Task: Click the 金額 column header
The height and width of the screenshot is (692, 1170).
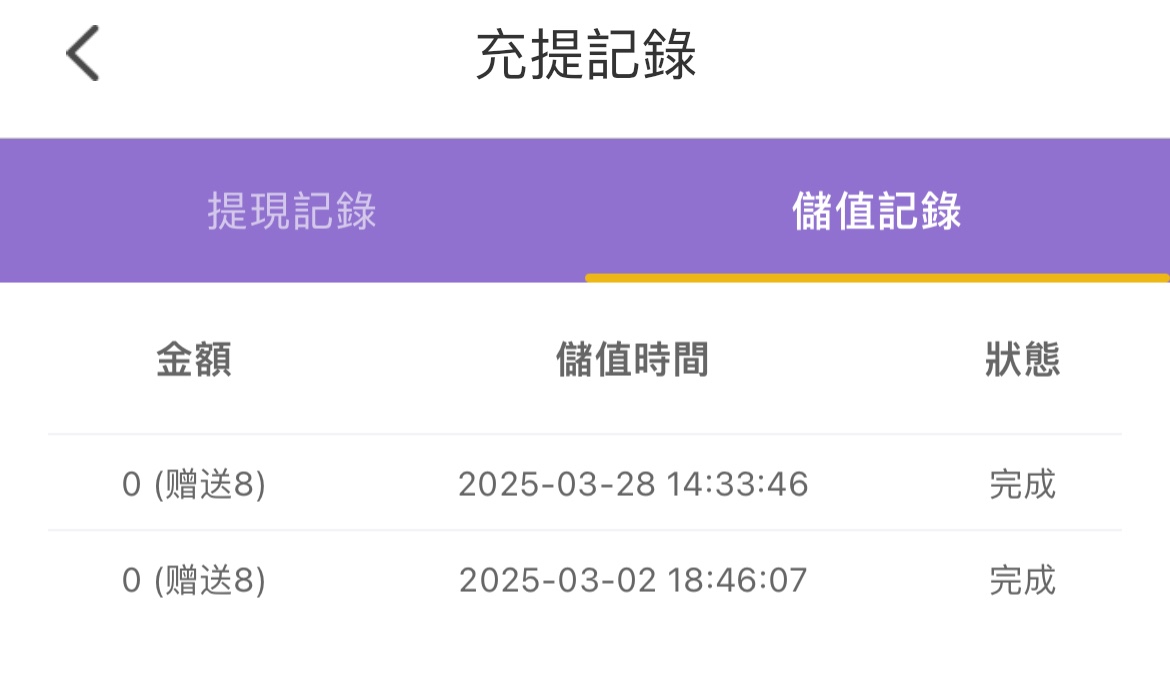Action: click(194, 360)
